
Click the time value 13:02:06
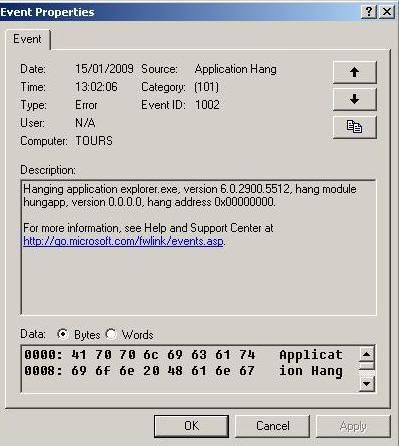[96, 87]
